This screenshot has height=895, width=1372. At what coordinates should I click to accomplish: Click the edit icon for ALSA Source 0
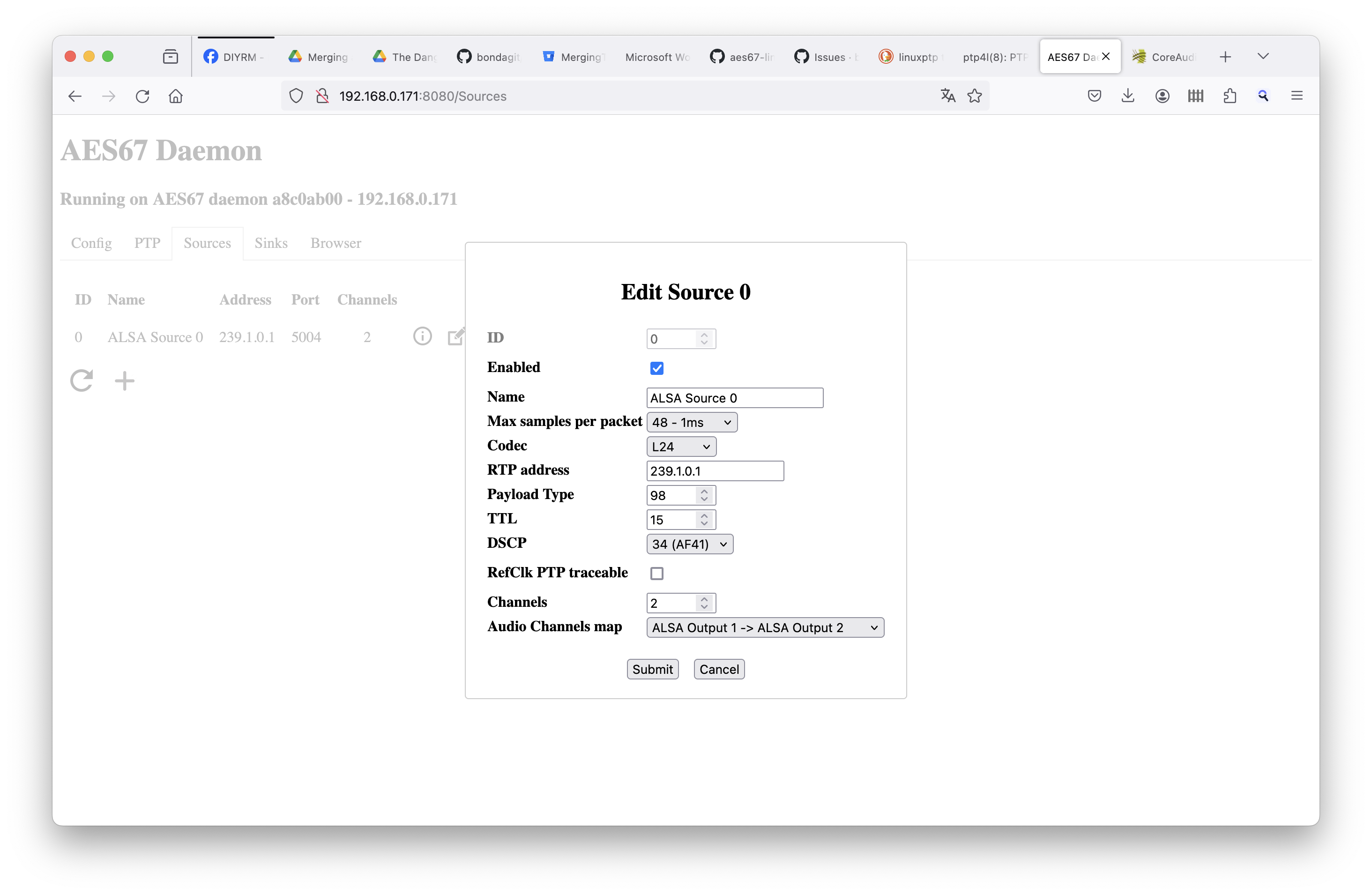456,336
